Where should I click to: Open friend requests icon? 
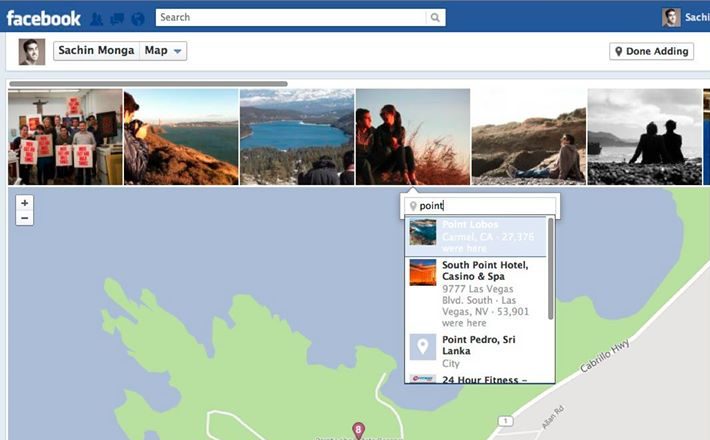coord(96,18)
